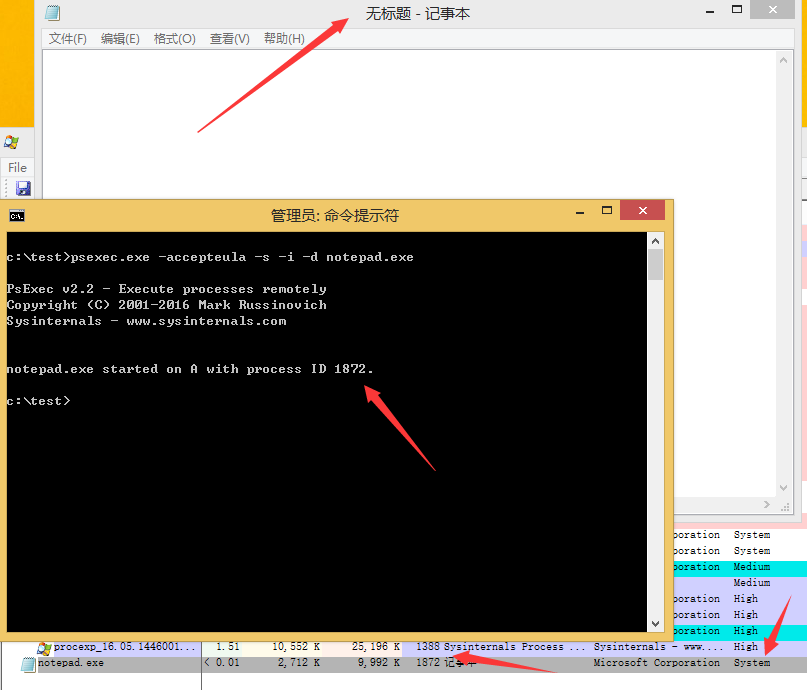This screenshot has width=807, height=690.
Task: Open the 格式(O) menu in Notepad
Action: click(174, 39)
